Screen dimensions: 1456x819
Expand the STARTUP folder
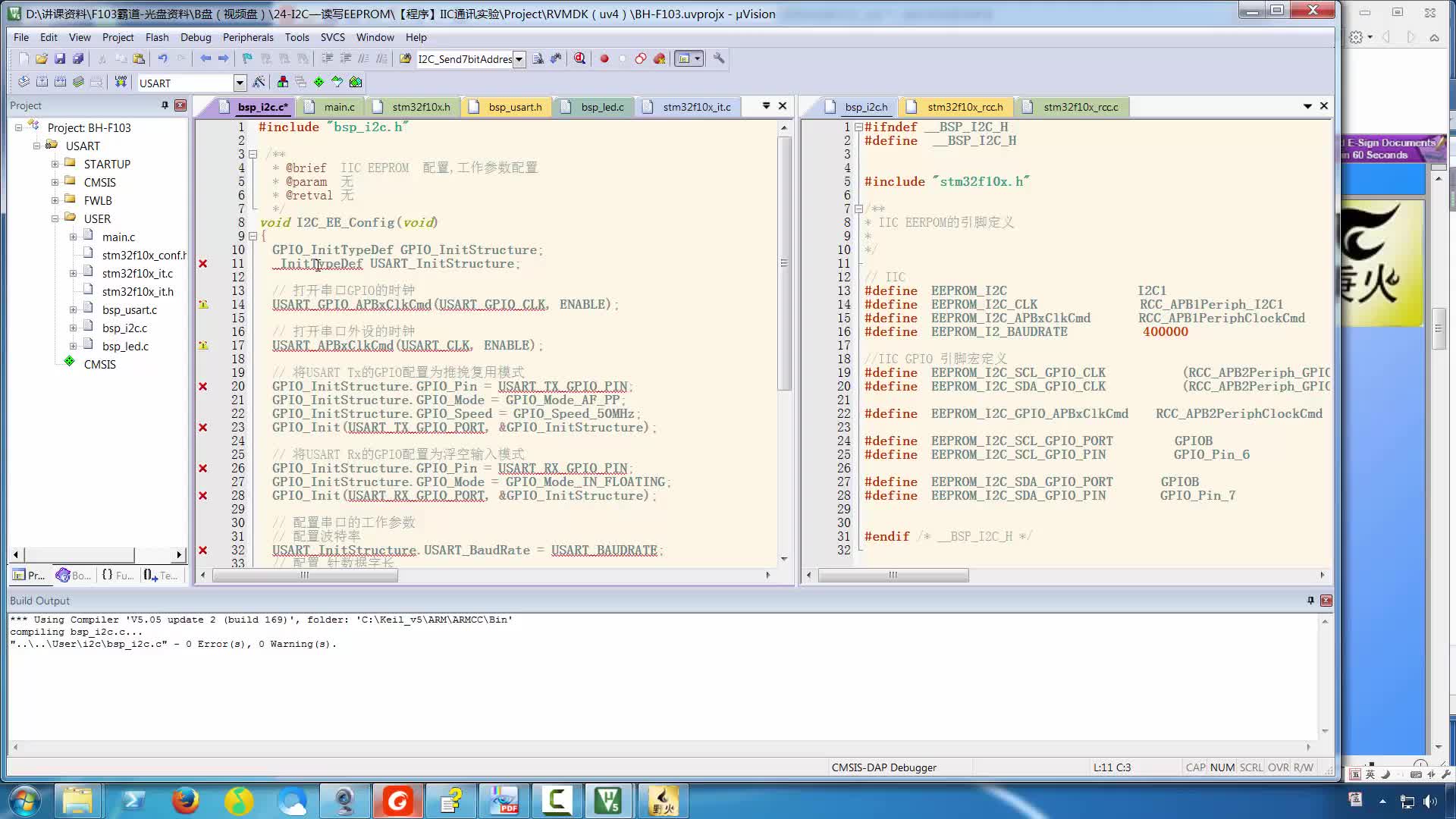pyautogui.click(x=55, y=164)
